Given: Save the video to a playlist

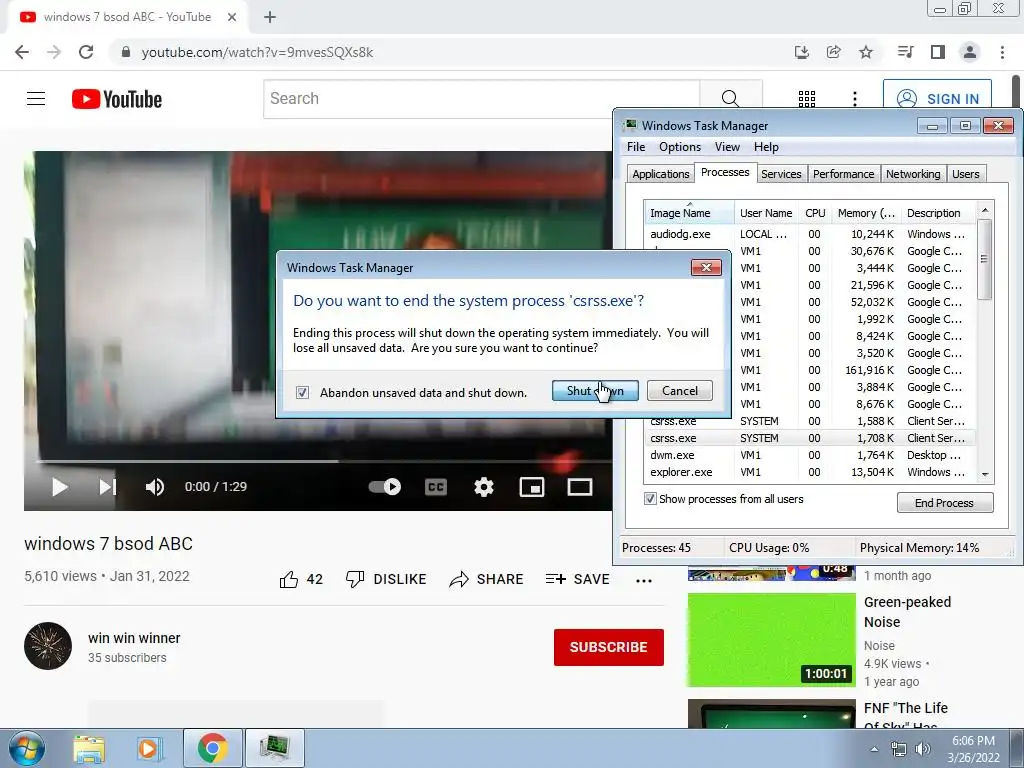Looking at the screenshot, I should (x=577, y=579).
